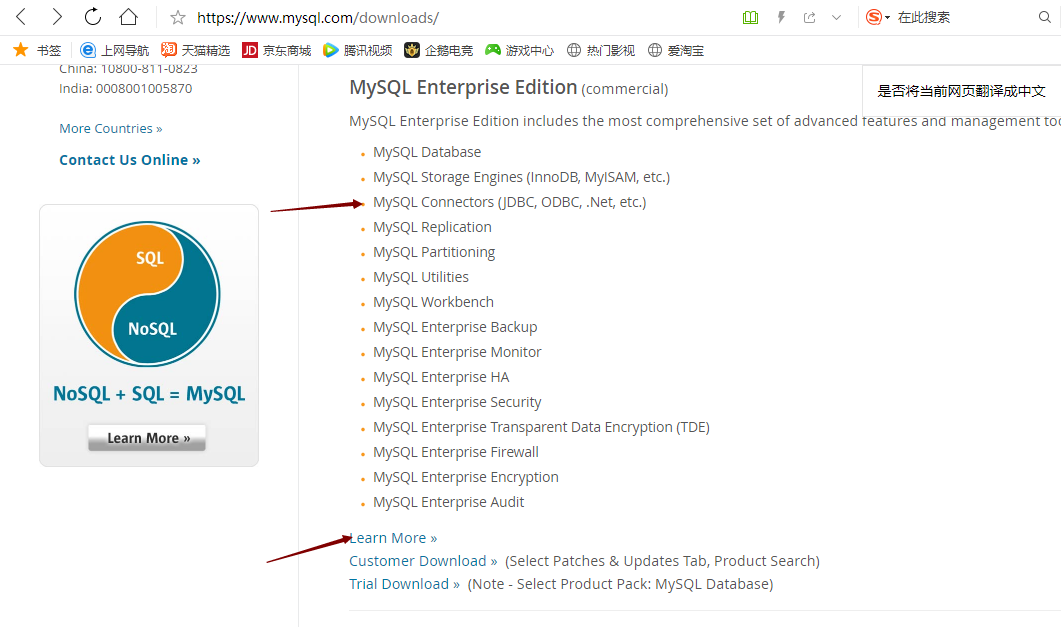Click the address bar URL
Image resolution: width=1061 pixels, height=627 pixels.
[x=318, y=18]
